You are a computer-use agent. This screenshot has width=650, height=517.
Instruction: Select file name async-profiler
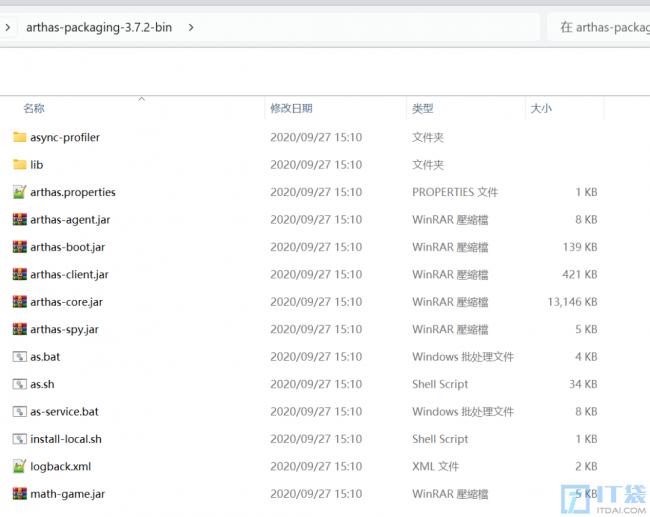pyautogui.click(x=65, y=137)
